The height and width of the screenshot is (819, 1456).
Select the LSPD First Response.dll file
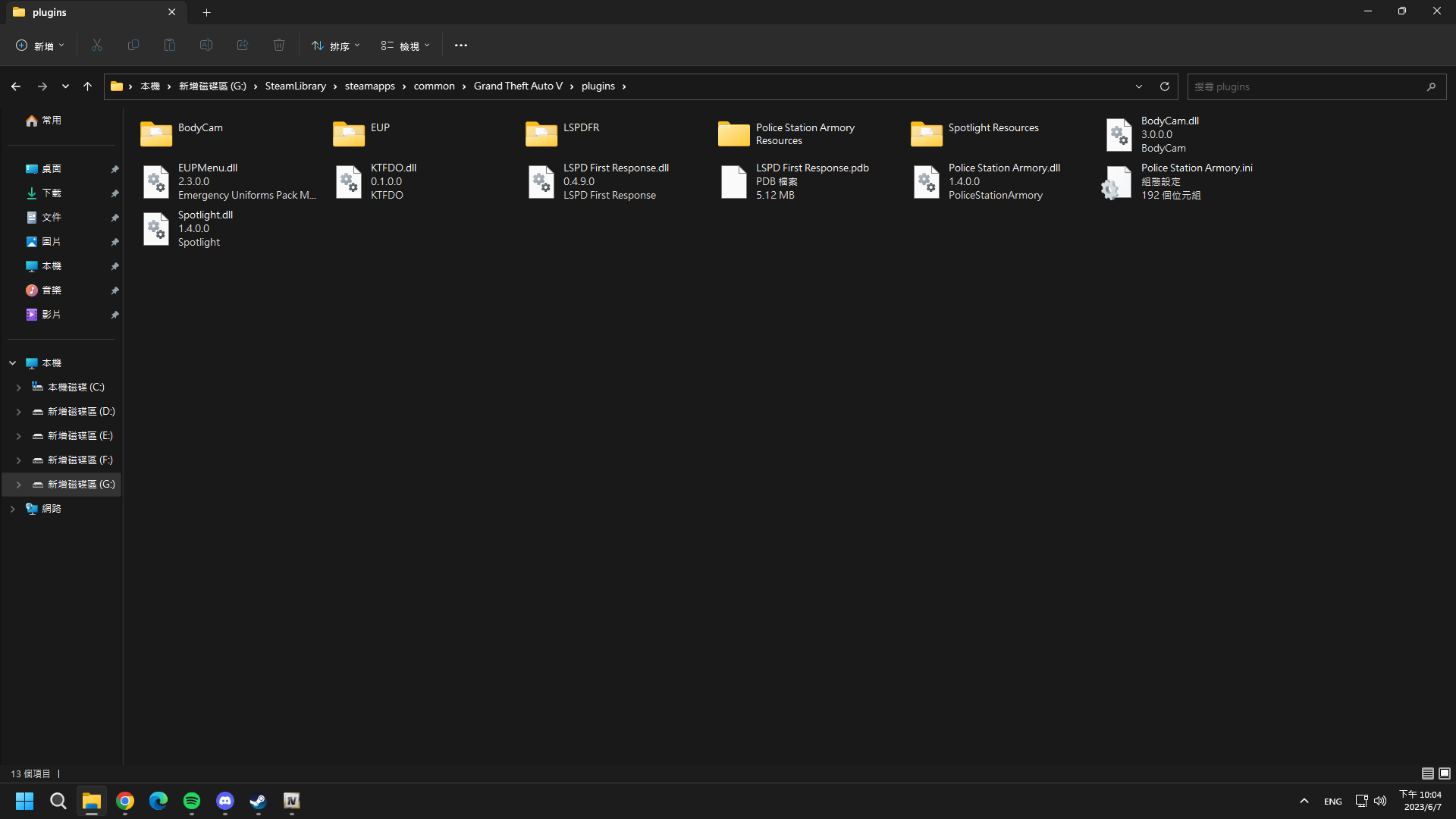(x=599, y=181)
